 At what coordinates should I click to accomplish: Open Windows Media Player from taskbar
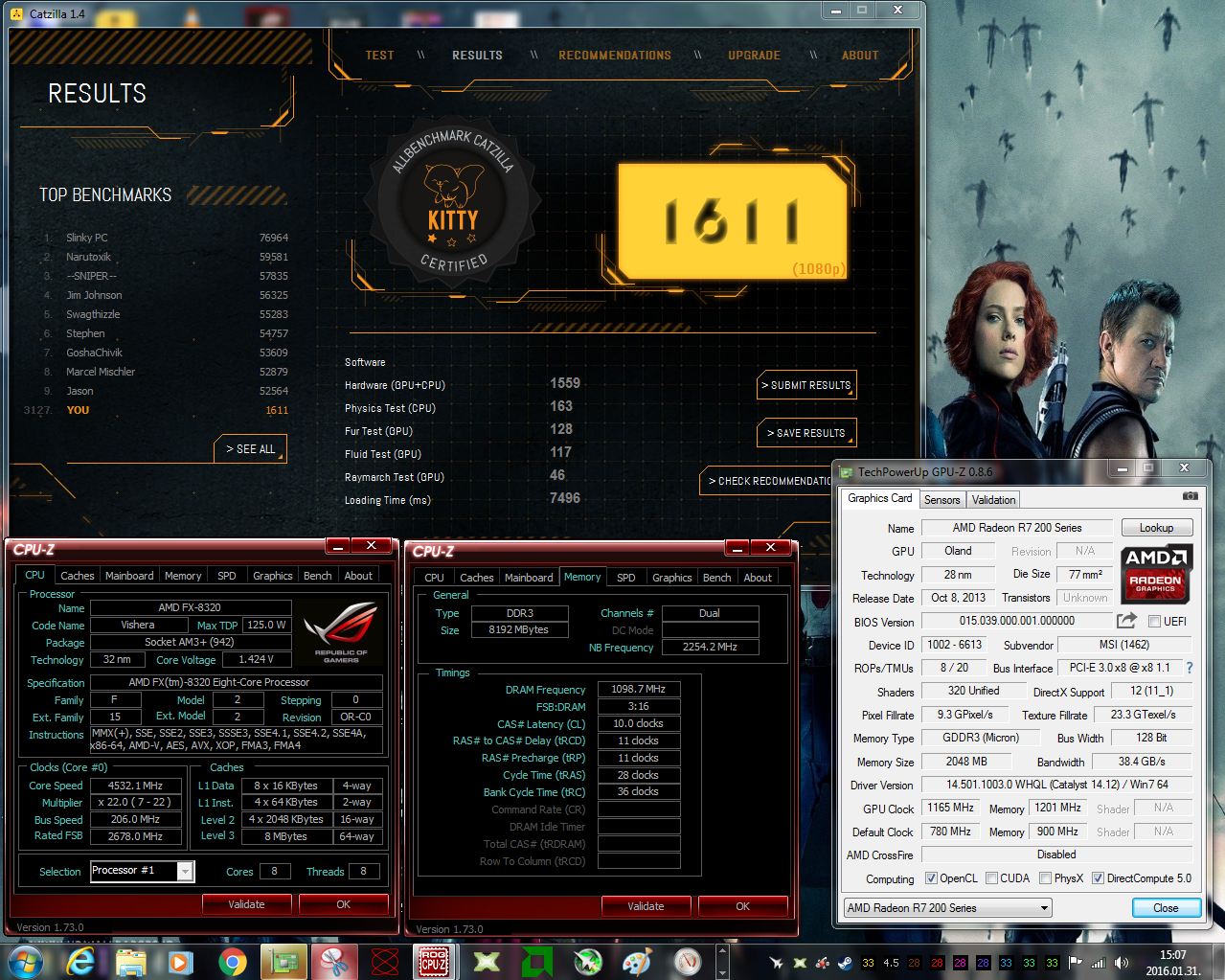click(180, 961)
